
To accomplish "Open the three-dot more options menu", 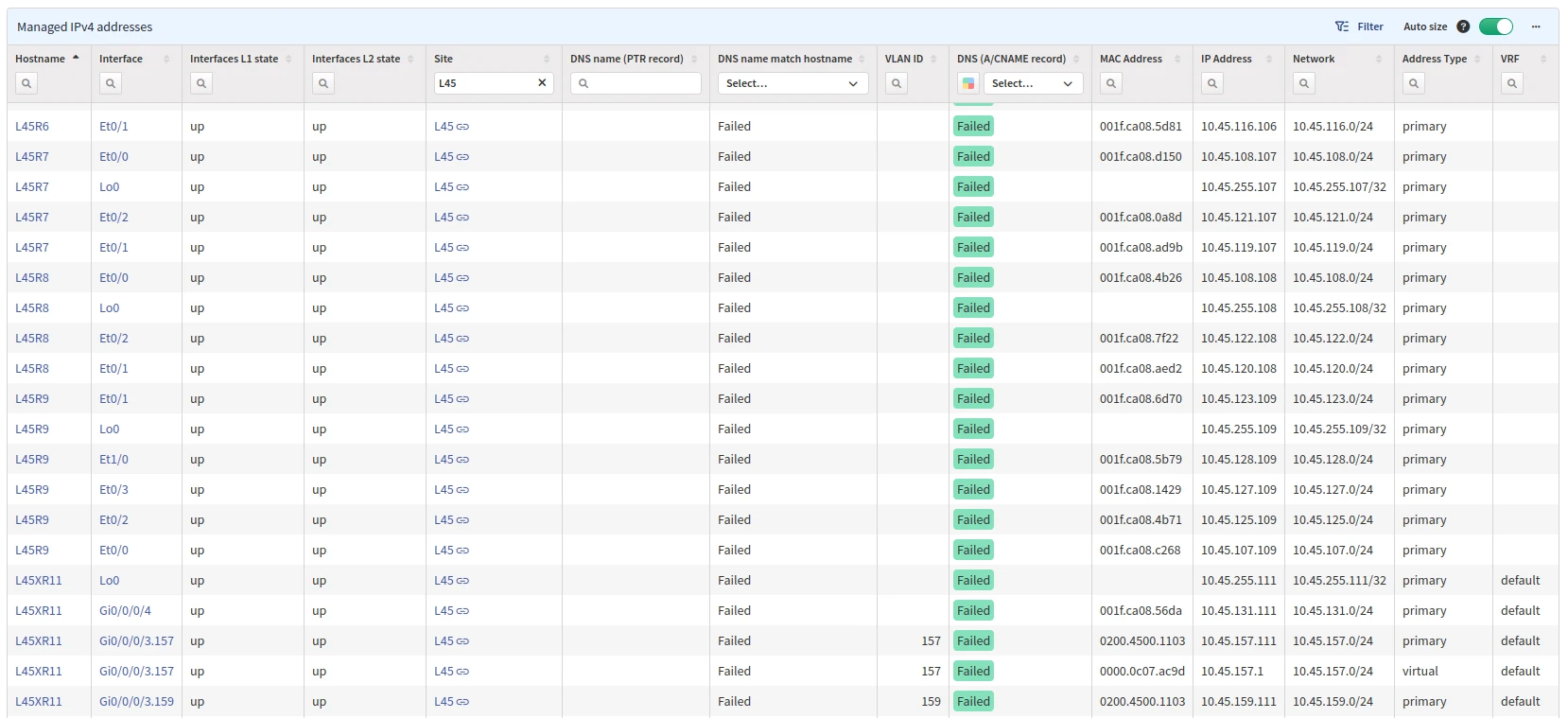I will 1536,26.
